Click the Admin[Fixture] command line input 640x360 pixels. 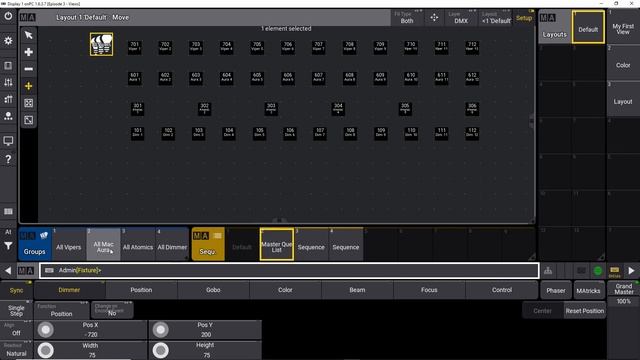[x=289, y=271]
